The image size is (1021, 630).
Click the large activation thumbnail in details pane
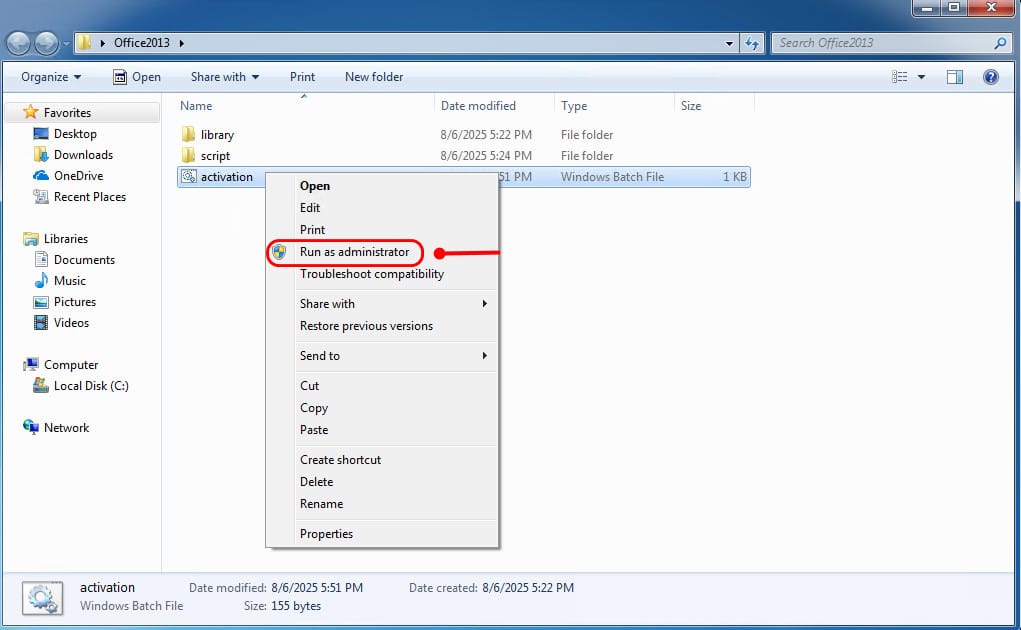[42, 597]
